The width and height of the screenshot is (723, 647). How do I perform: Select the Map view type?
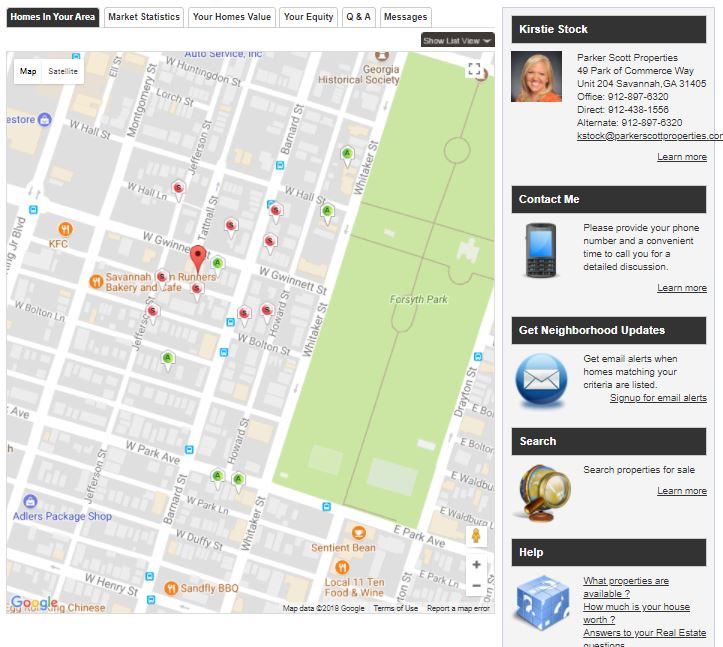point(28,71)
